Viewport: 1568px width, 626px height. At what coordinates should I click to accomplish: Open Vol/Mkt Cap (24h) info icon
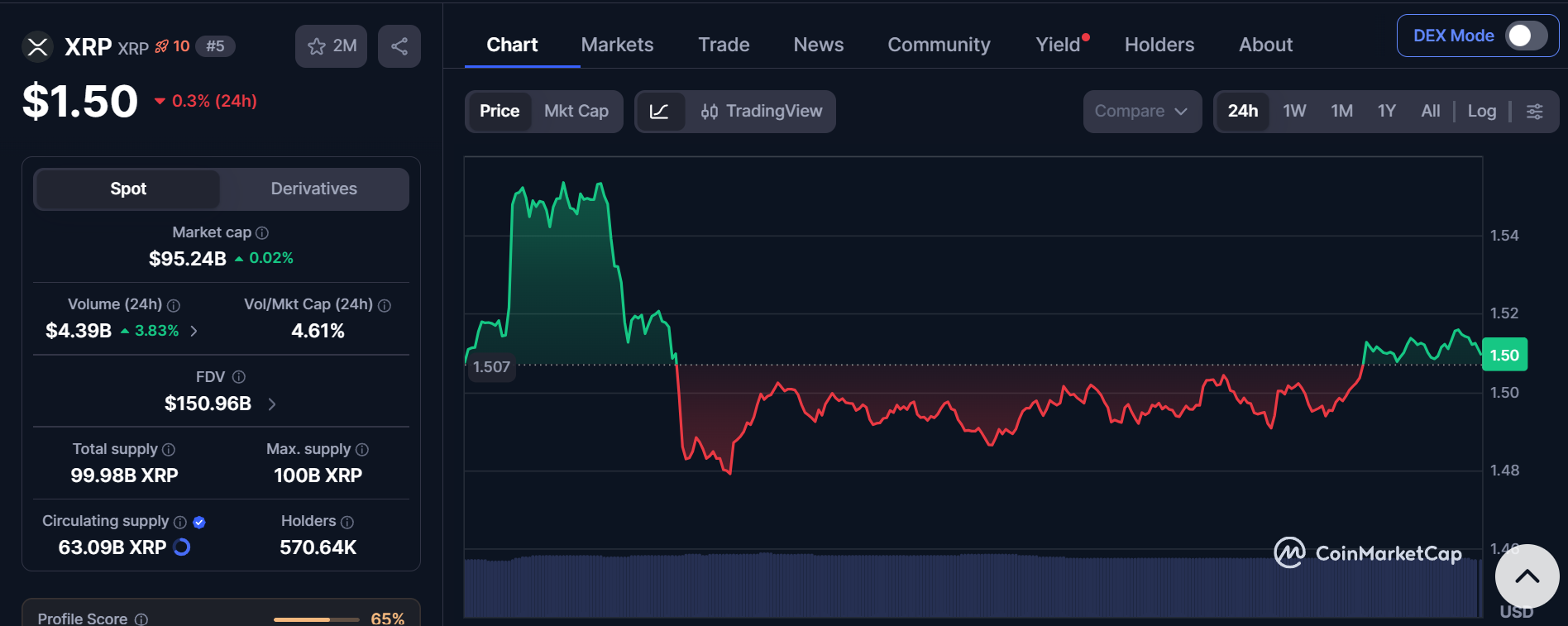[x=385, y=305]
